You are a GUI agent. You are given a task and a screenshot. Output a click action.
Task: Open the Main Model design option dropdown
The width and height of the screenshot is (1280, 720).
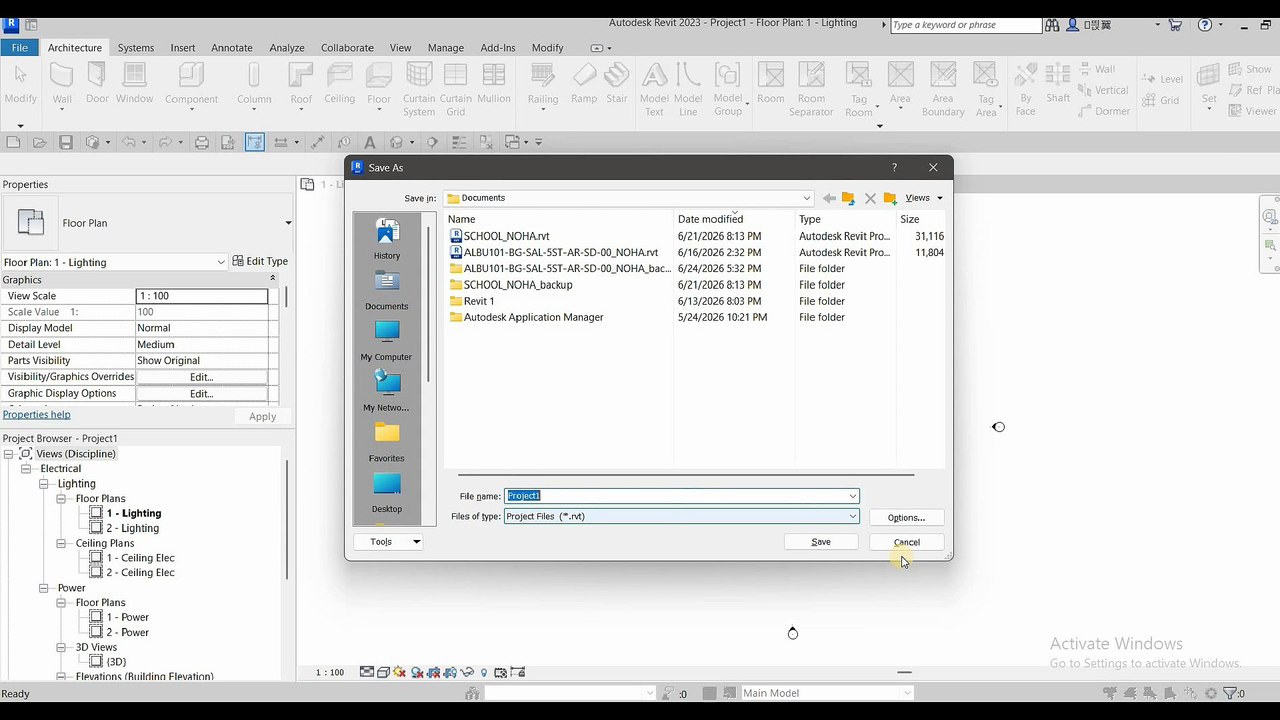(x=907, y=693)
